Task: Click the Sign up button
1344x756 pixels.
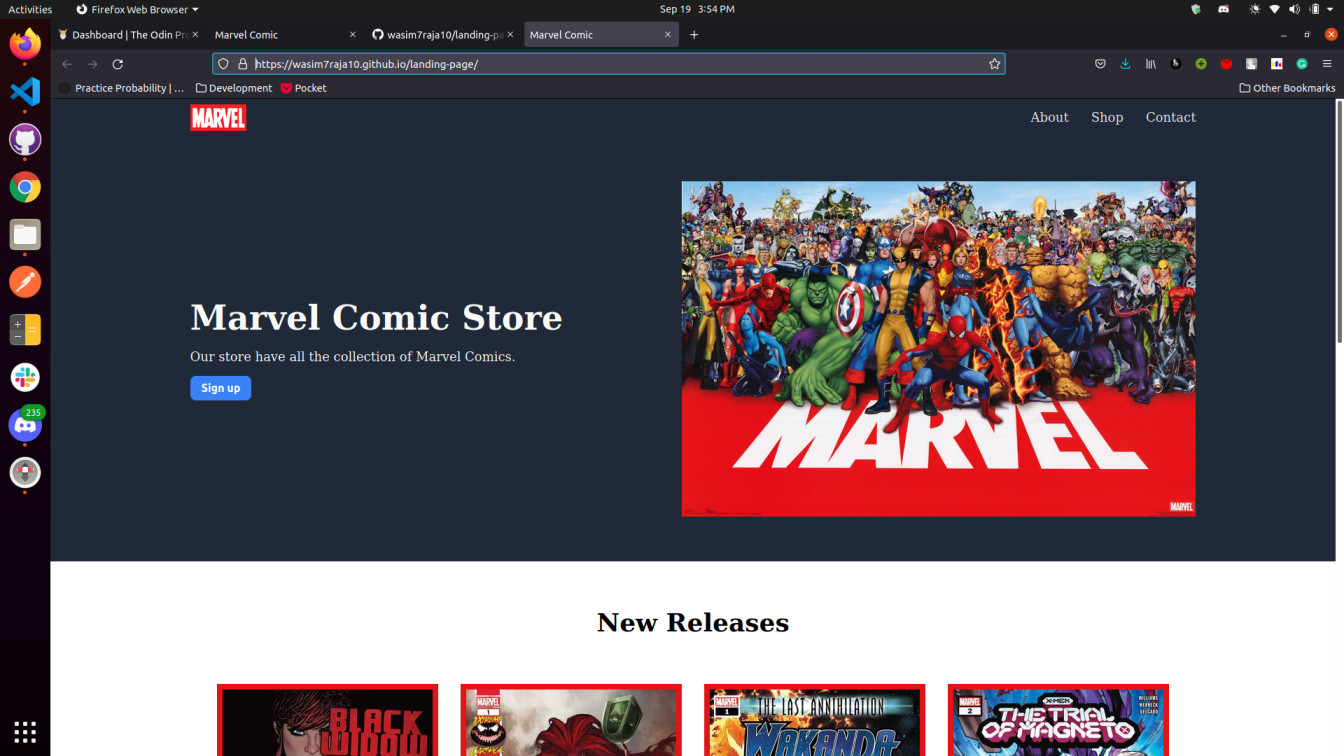Action: point(220,388)
